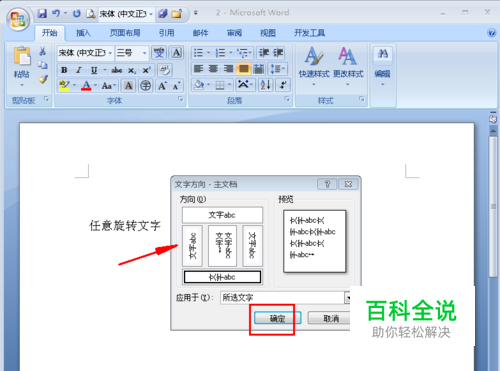500x371 pixels.
Task: Open dialog help question button
Action: (x=327, y=184)
